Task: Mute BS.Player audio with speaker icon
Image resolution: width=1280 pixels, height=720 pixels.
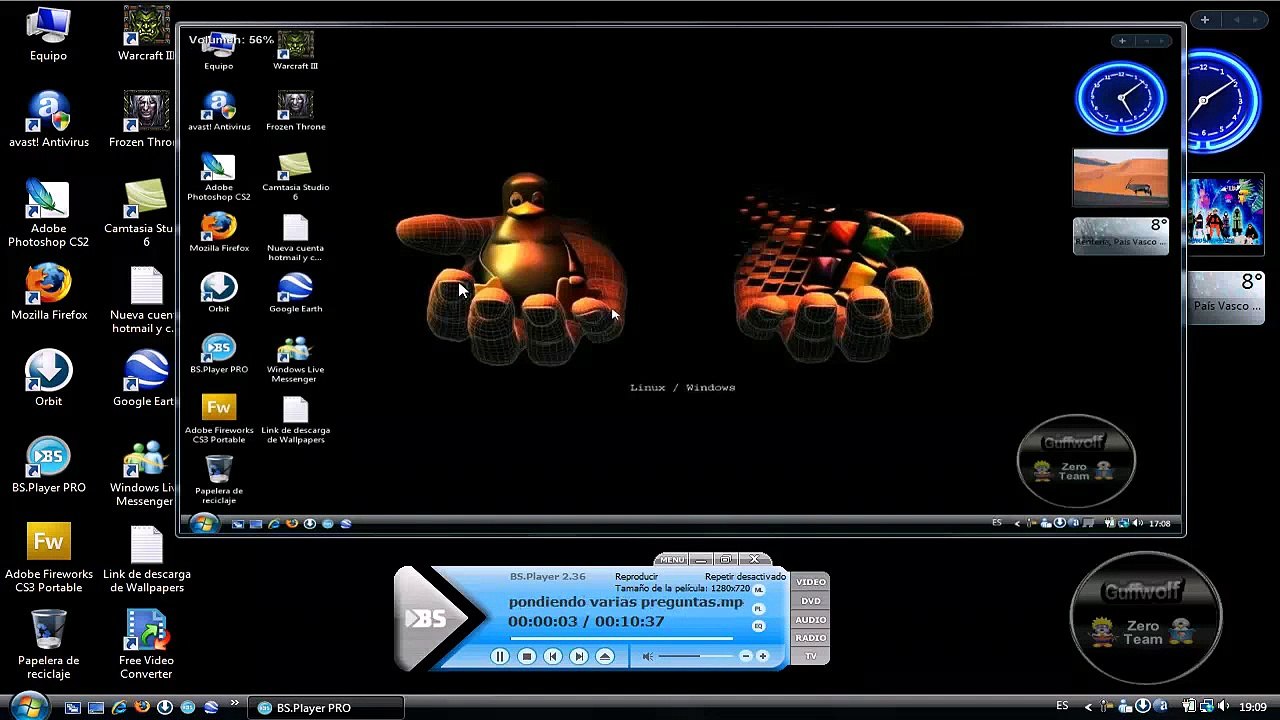Action: [647, 656]
